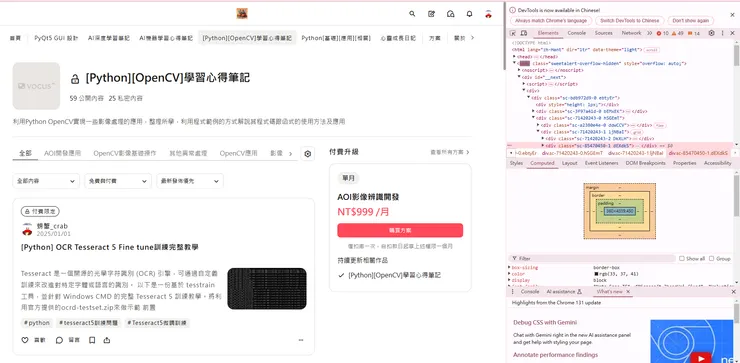Expand the noscript node in DOM tree

pyautogui.click(x=519, y=70)
